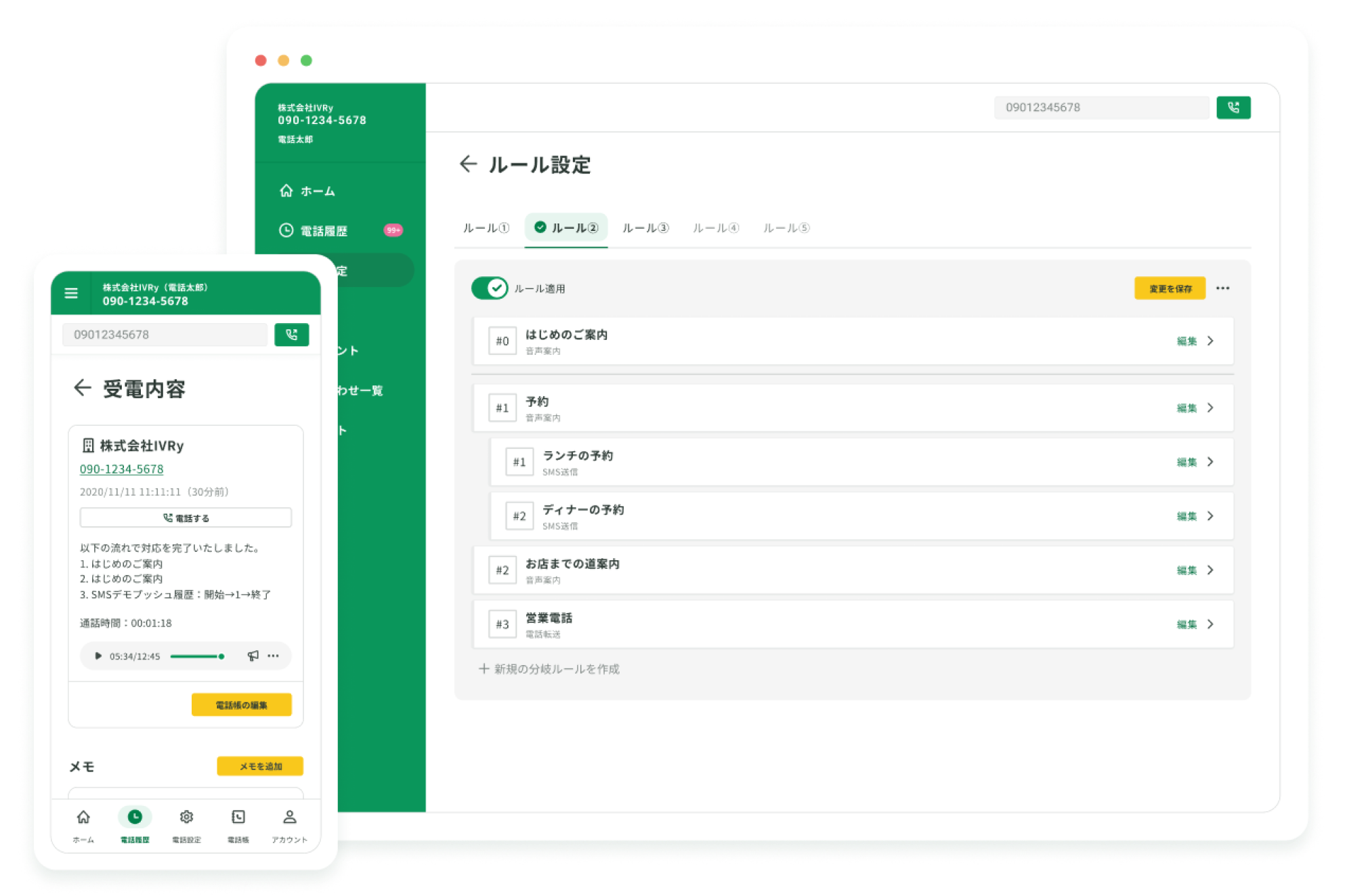Tap the green call icon on the mobile app
The width and height of the screenshot is (1347, 896).
tap(291, 334)
